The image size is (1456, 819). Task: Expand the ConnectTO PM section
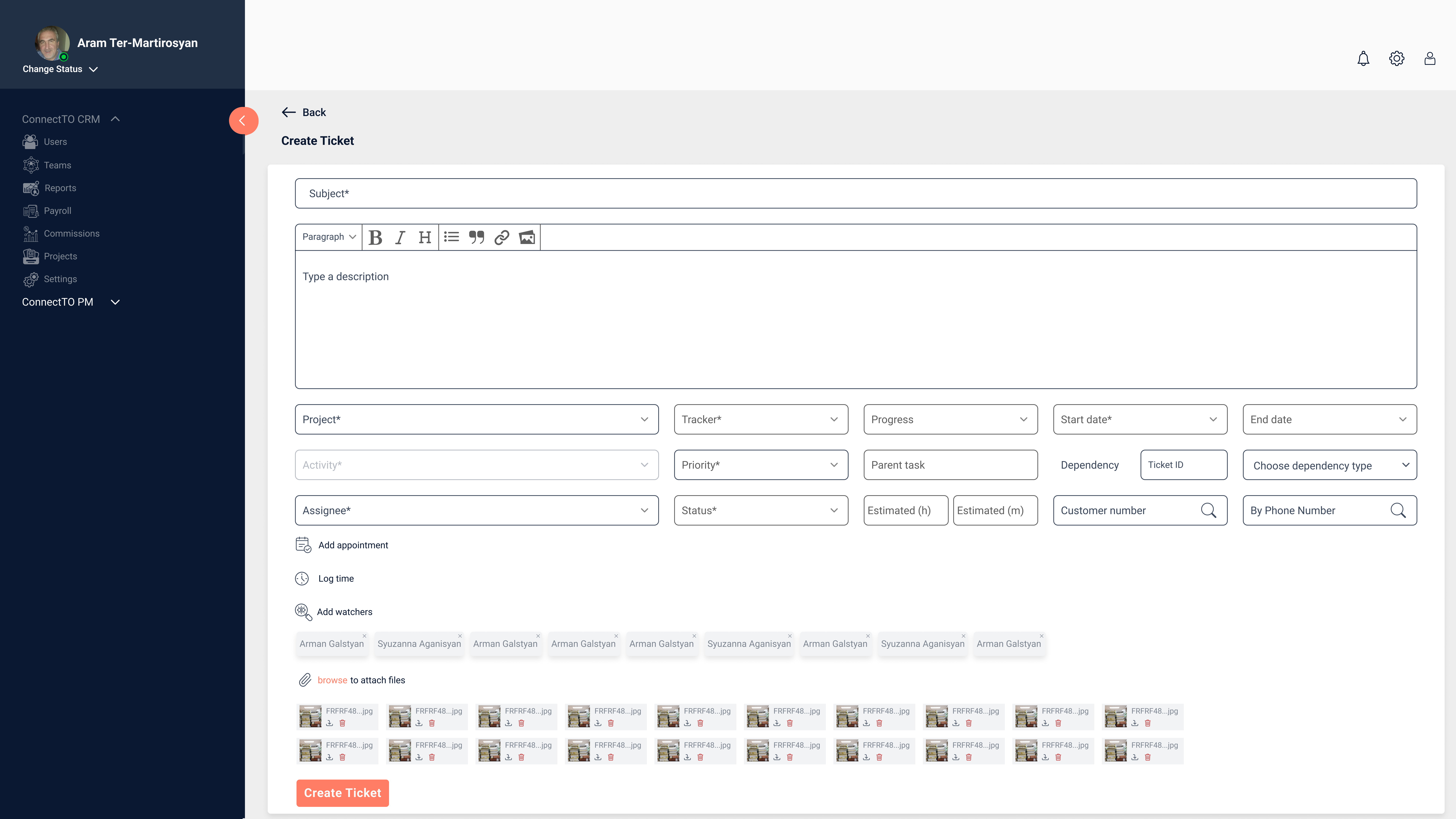(115, 302)
